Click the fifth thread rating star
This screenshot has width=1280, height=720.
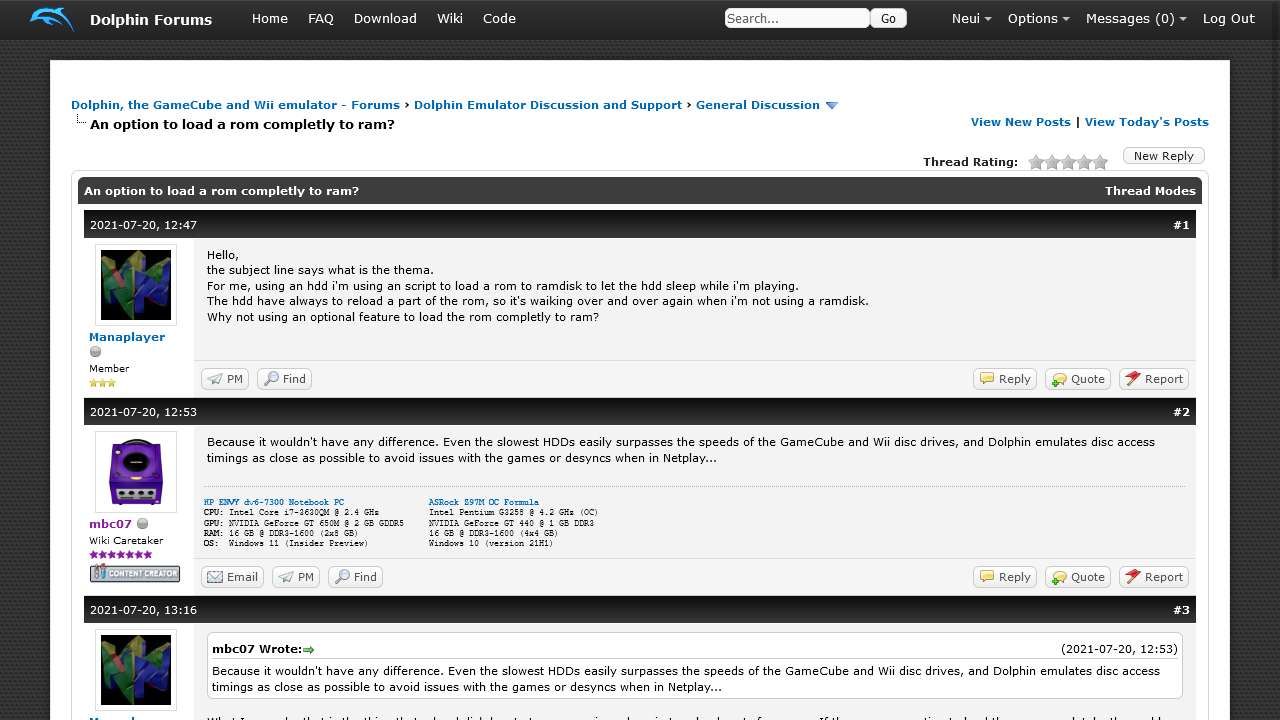pos(1100,162)
